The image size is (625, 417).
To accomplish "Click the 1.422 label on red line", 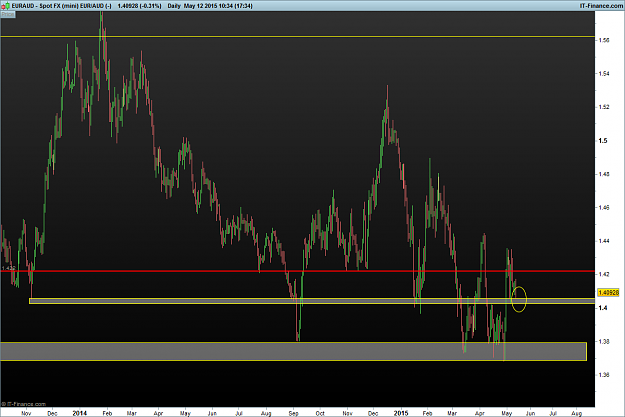I will (8, 268).
